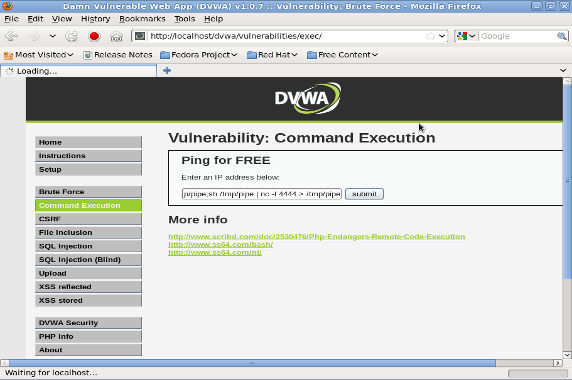Open the Brute Force sidebar item

pos(88,192)
